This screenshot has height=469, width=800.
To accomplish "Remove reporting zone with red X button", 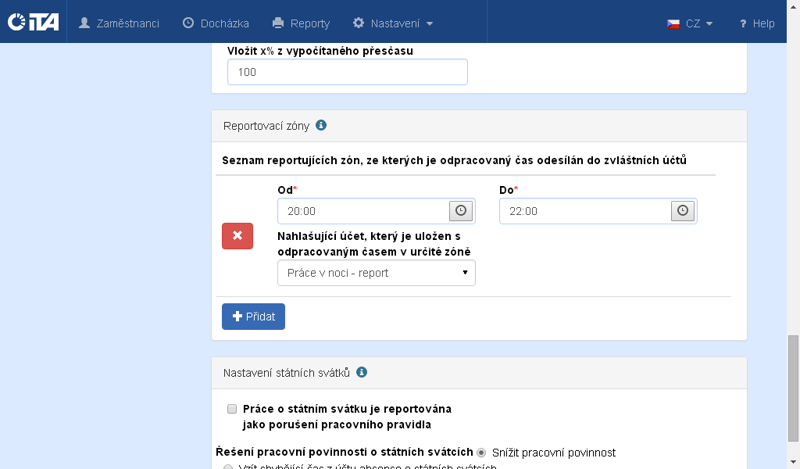I will pyautogui.click(x=237, y=236).
